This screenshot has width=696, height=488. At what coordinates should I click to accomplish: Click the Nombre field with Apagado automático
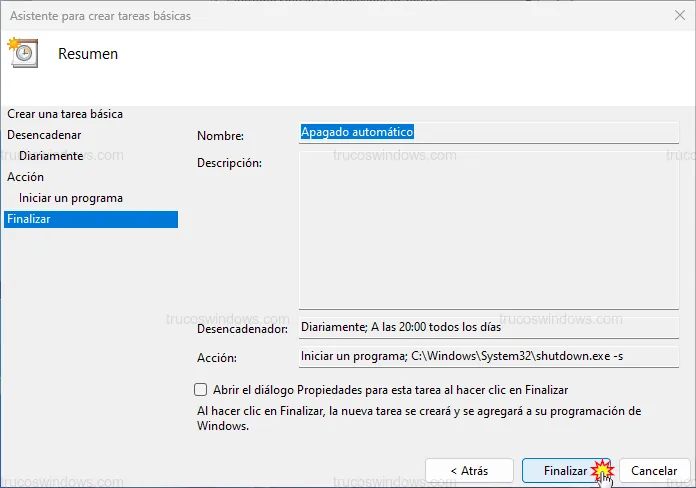tap(488, 131)
